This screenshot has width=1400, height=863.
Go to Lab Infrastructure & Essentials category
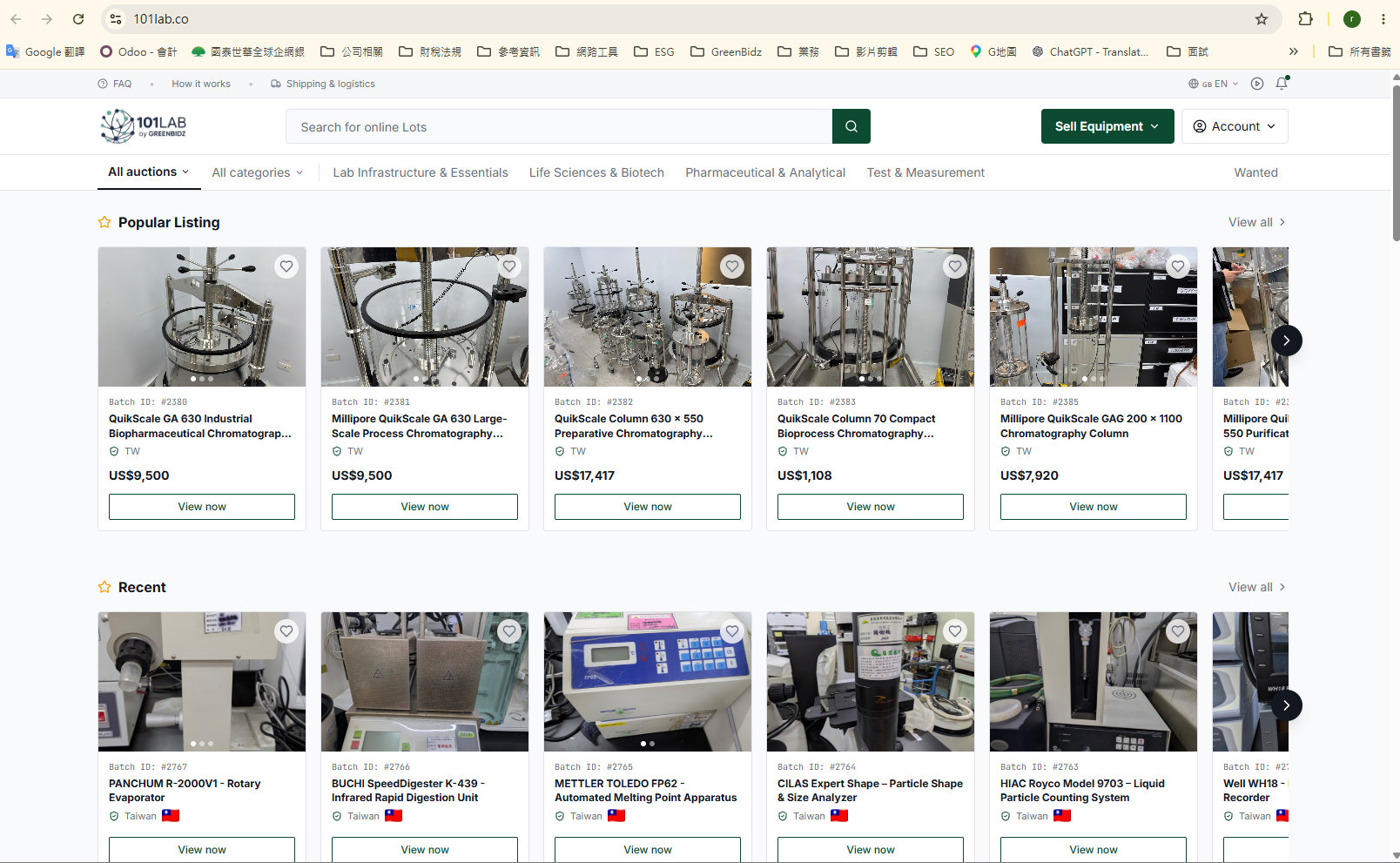click(421, 172)
